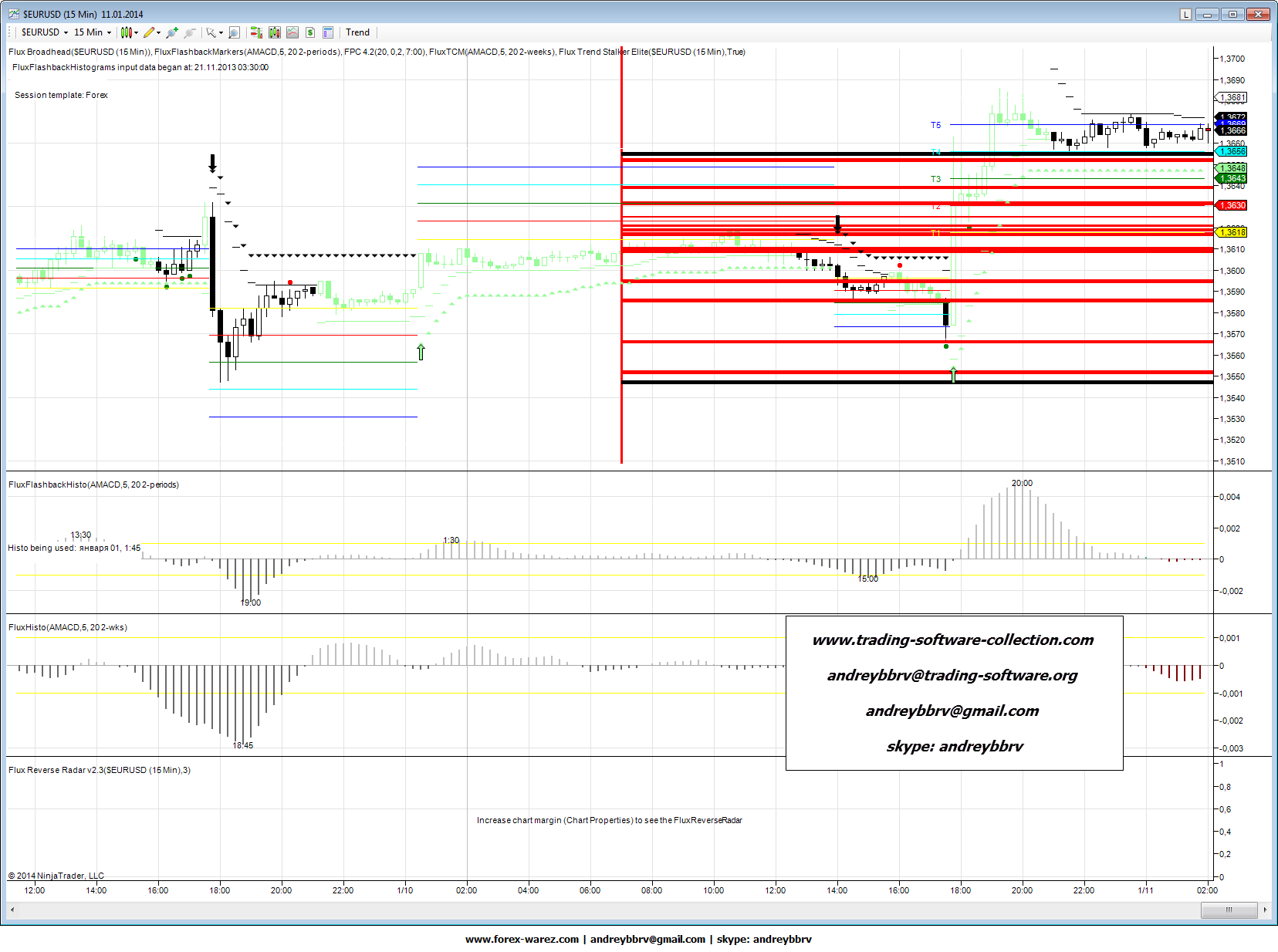The width and height of the screenshot is (1278, 952).
Task: Open the Strategies dollar sign icon
Action: (x=310, y=32)
